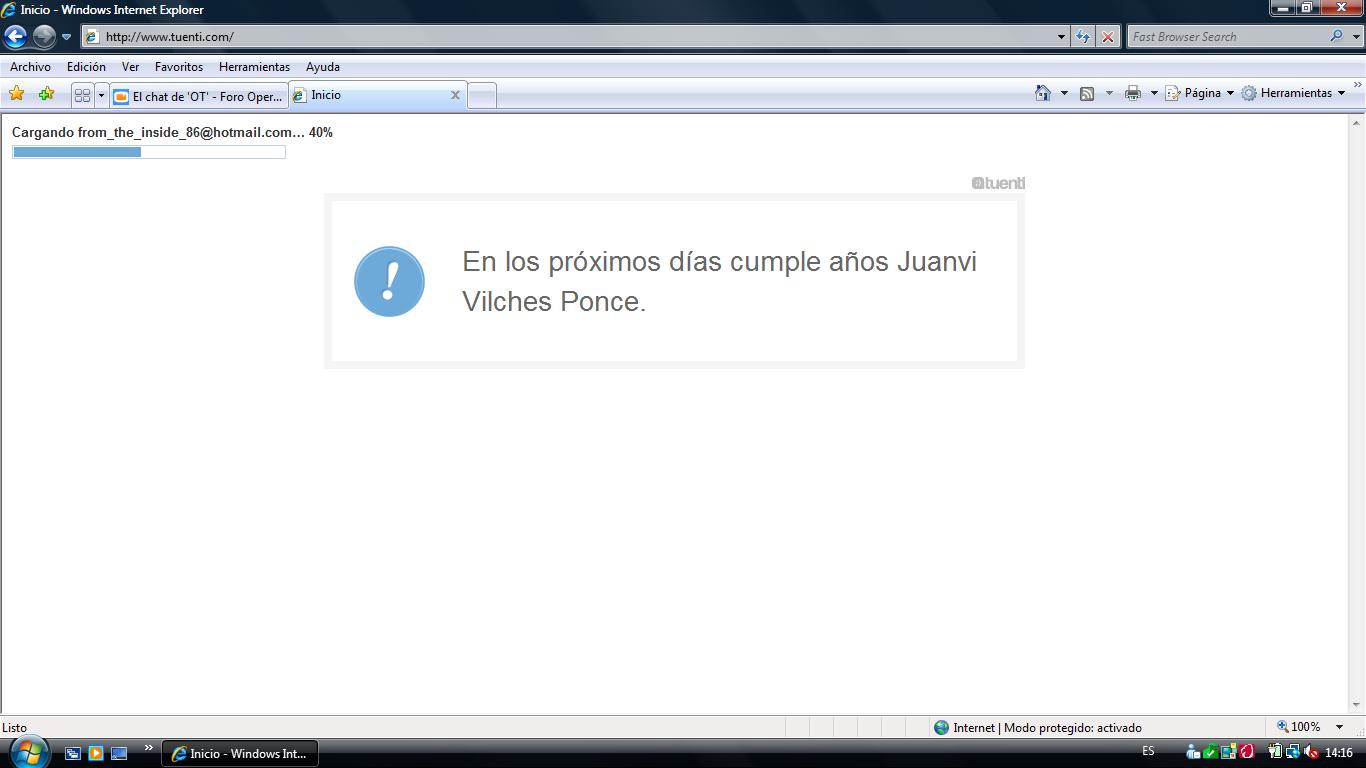Close the Inicio tab
This screenshot has height=768, width=1366.
click(455, 95)
